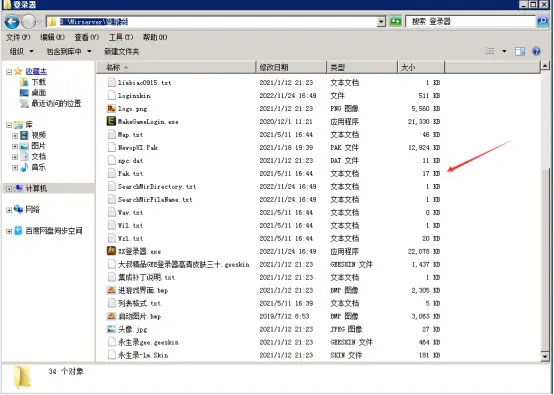
Task: Click the 最近访问的位置 icon
Action: click(24, 103)
